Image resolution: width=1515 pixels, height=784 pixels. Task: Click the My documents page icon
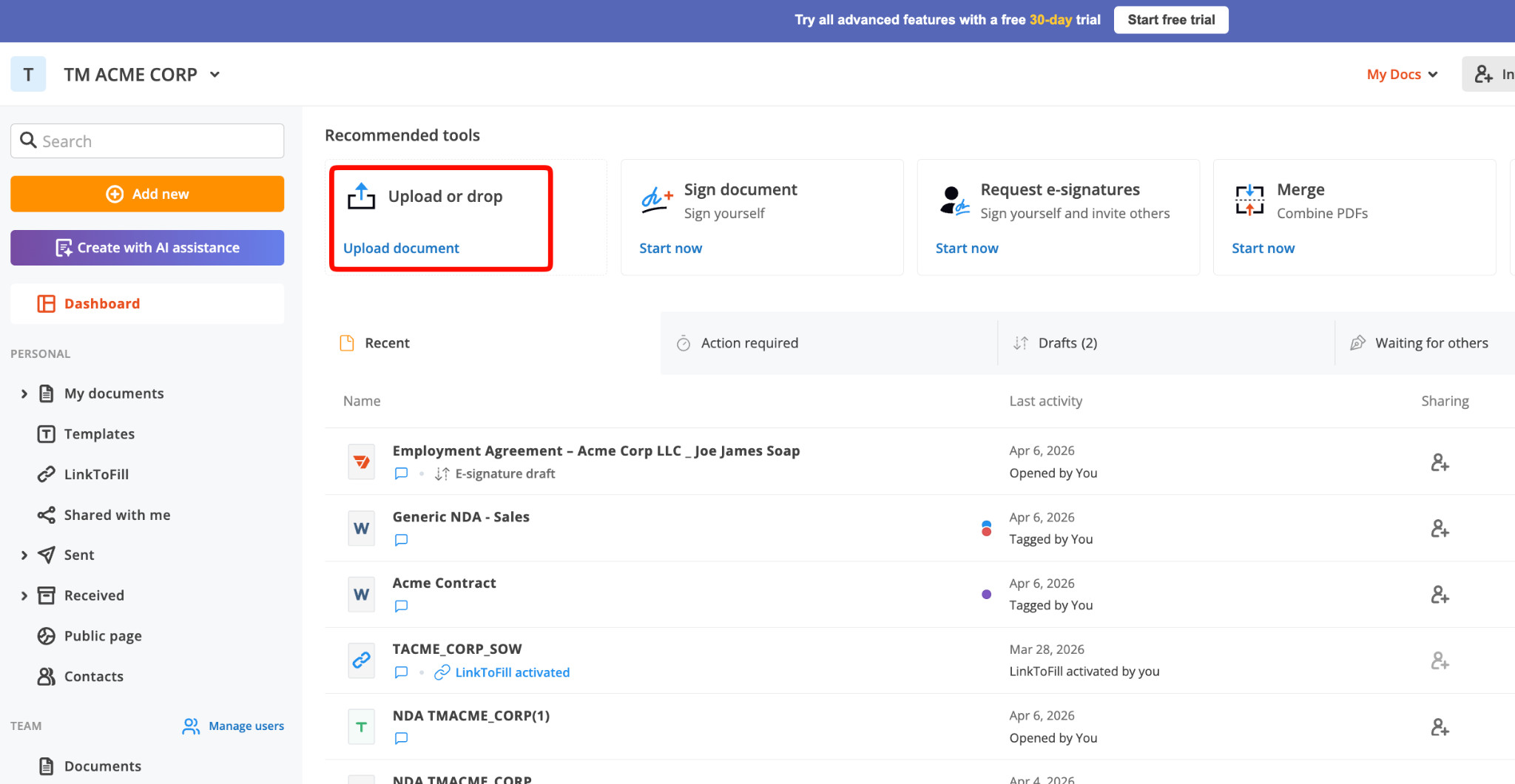47,393
